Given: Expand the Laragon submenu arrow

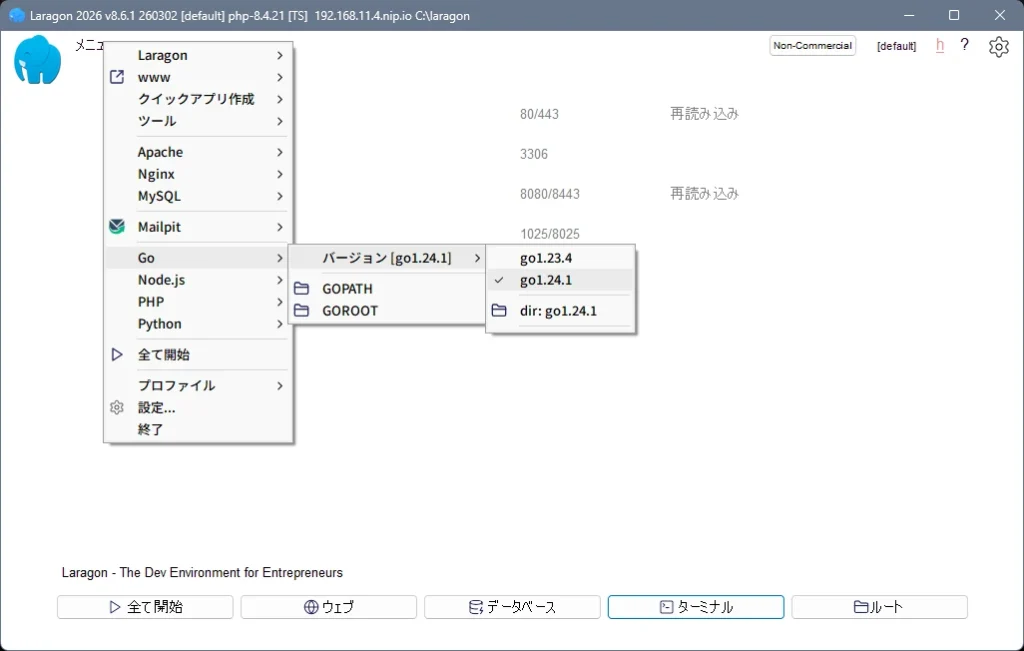Looking at the screenshot, I should point(280,56).
